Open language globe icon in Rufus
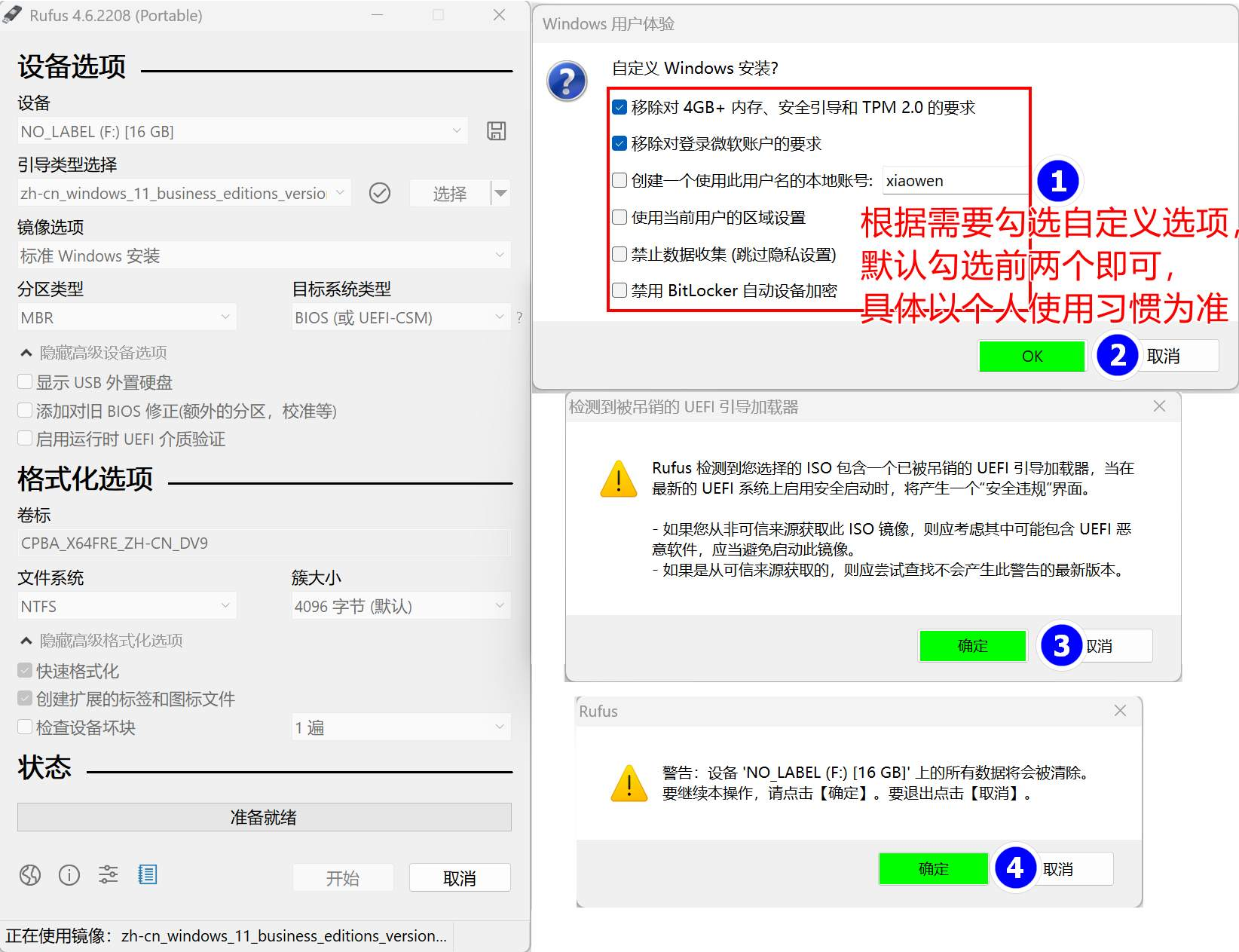This screenshot has height=952, width=1239. [x=30, y=874]
